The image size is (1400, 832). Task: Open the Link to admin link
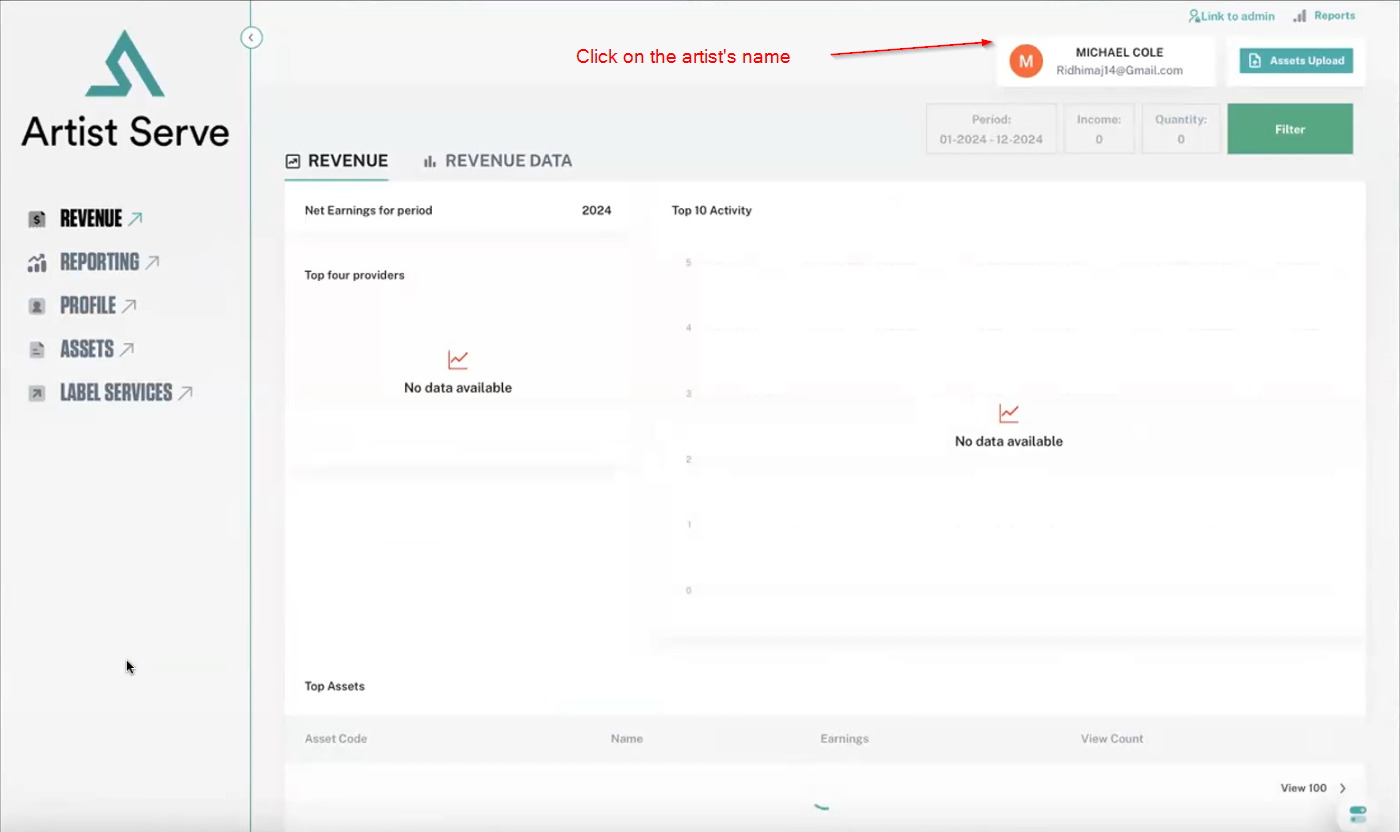(1231, 16)
